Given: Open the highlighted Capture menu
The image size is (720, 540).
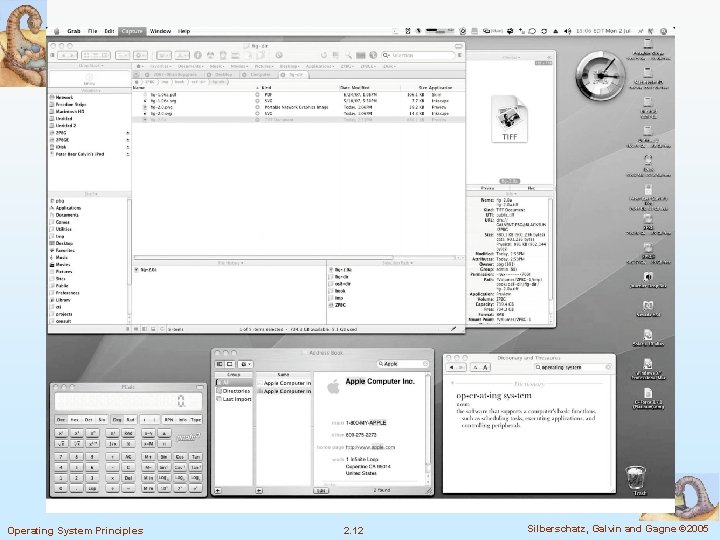Looking at the screenshot, I should [132, 31].
